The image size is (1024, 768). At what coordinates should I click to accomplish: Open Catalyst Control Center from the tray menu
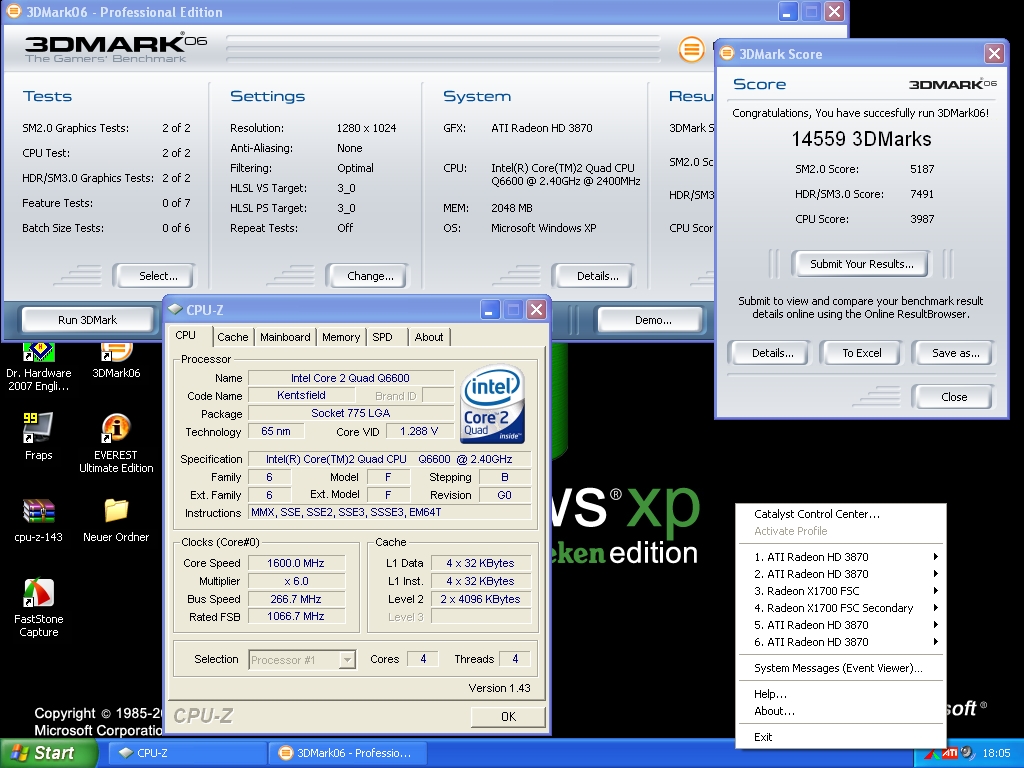click(x=842, y=514)
